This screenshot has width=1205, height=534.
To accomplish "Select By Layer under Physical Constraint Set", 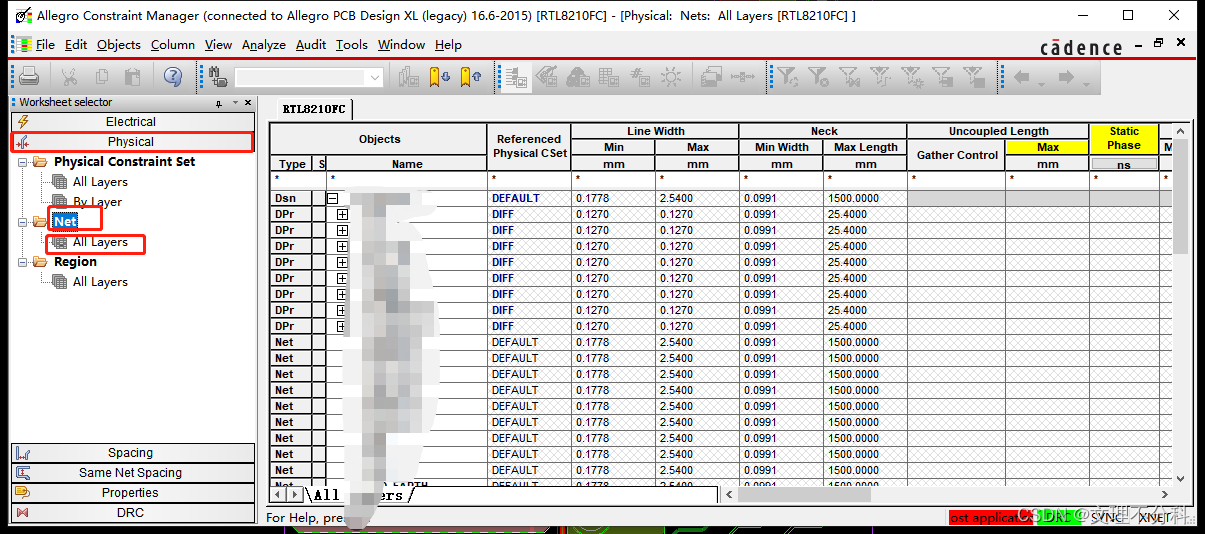I will 97,202.
